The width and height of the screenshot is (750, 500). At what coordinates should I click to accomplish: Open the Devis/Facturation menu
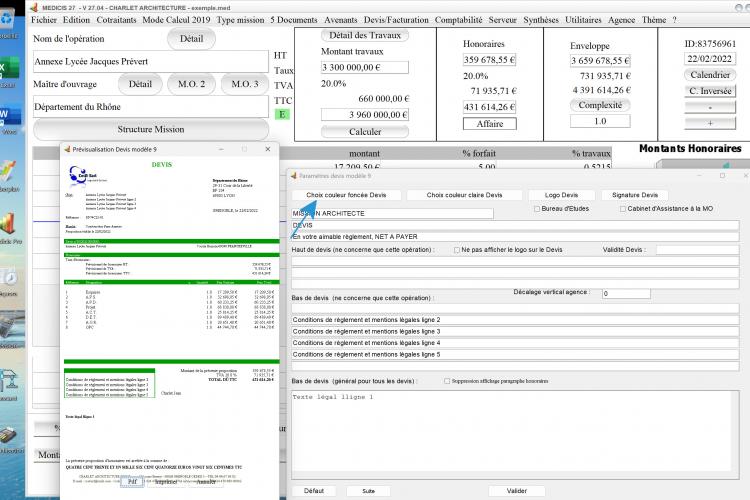click(x=396, y=20)
